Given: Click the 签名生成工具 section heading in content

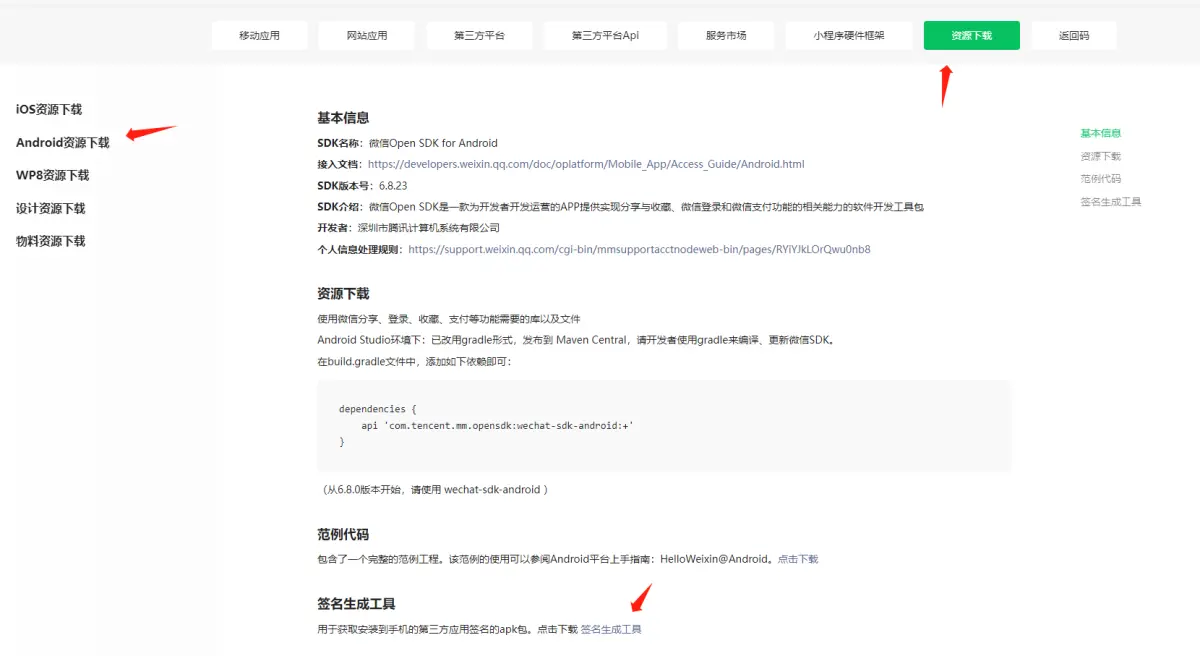Looking at the screenshot, I should (x=356, y=604).
